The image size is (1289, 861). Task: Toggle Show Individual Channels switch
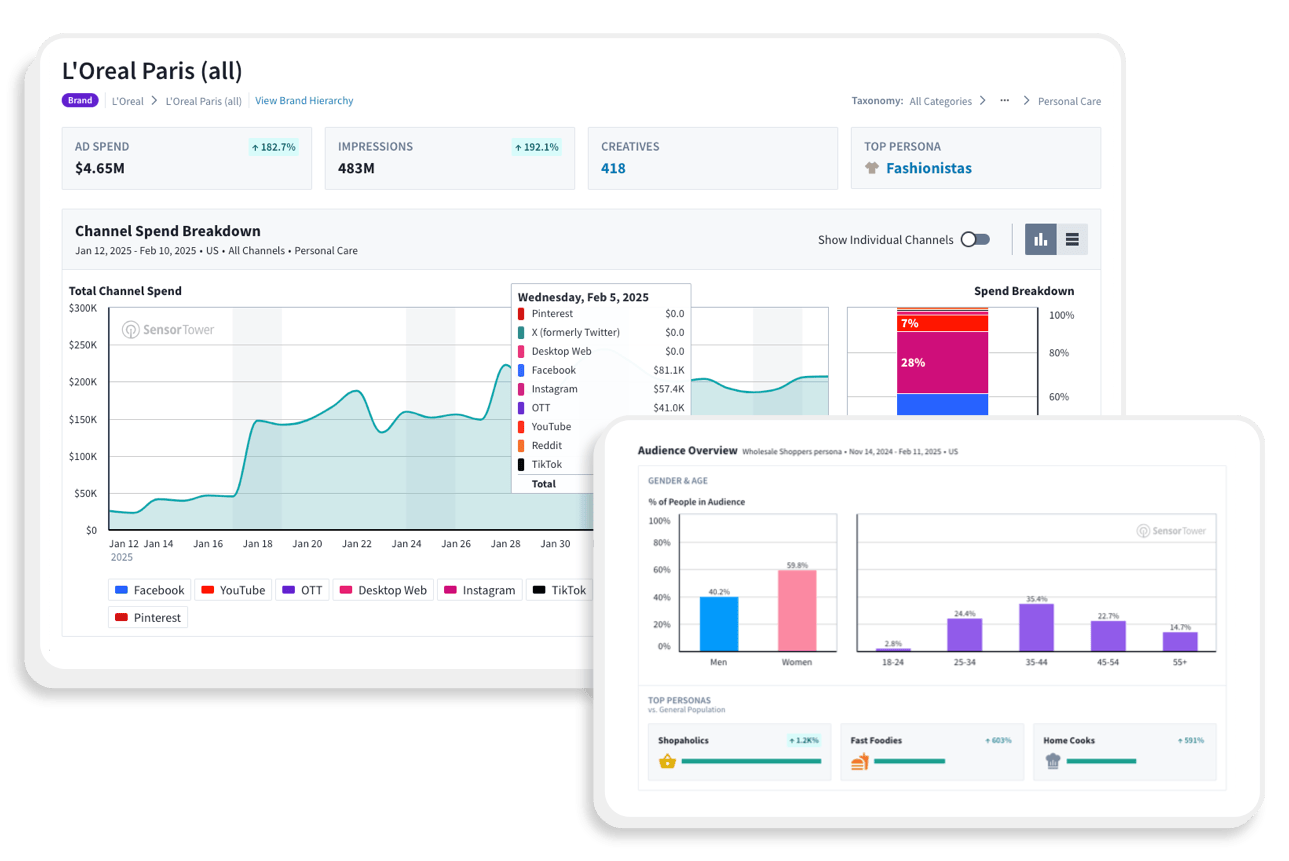(975, 240)
